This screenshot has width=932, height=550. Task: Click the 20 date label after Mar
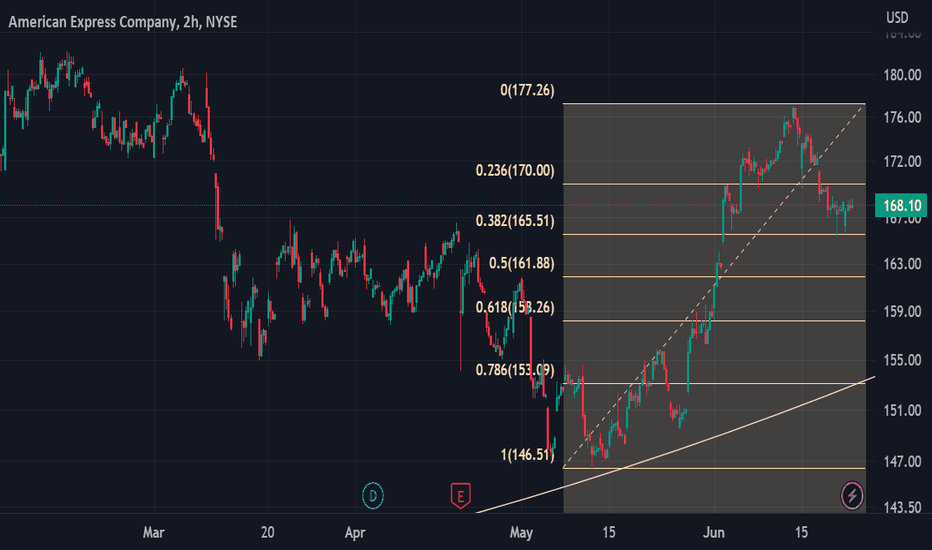(x=267, y=532)
